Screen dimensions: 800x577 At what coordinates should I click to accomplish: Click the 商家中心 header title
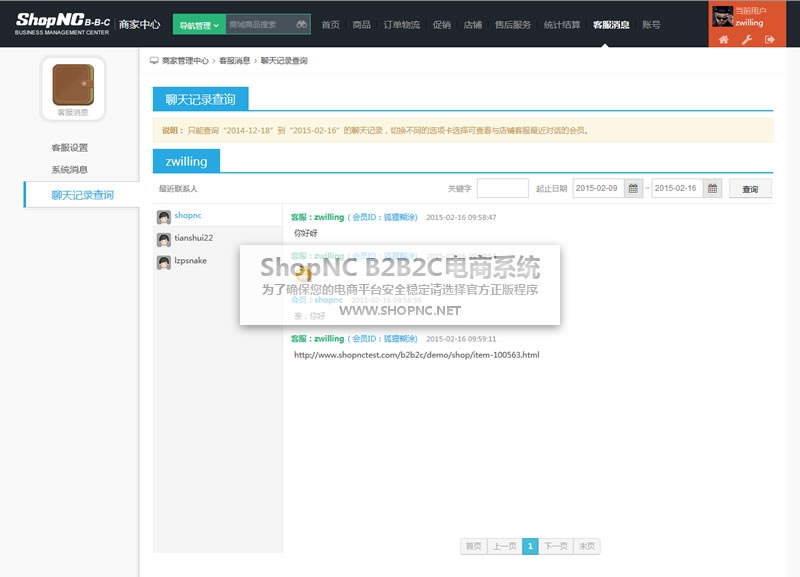pos(139,24)
